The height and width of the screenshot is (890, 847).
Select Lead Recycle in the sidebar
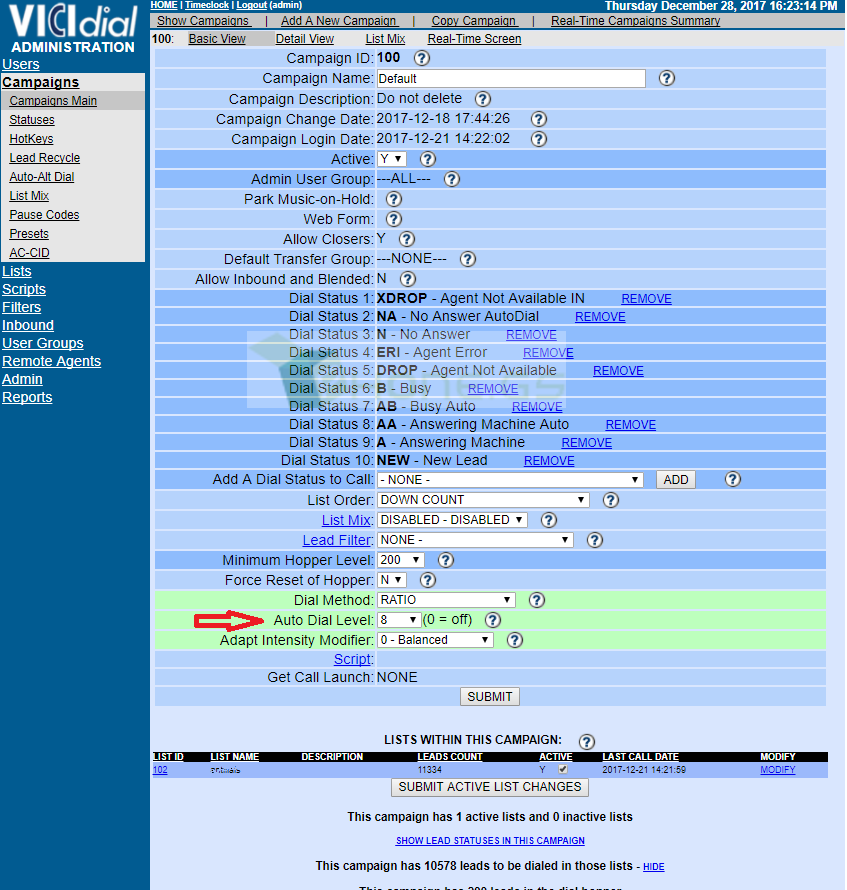45,158
